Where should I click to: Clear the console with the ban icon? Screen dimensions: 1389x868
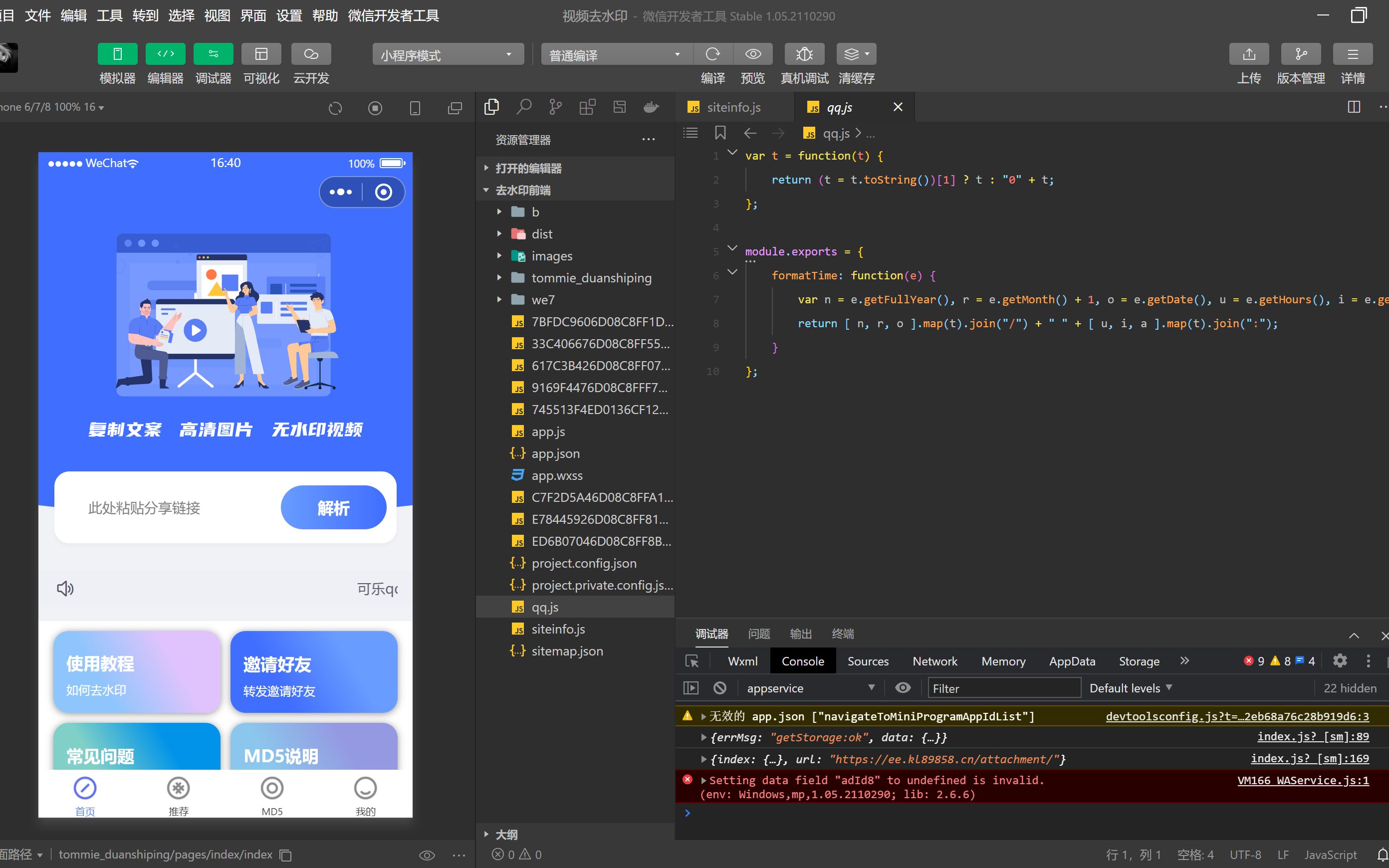pyautogui.click(x=720, y=688)
